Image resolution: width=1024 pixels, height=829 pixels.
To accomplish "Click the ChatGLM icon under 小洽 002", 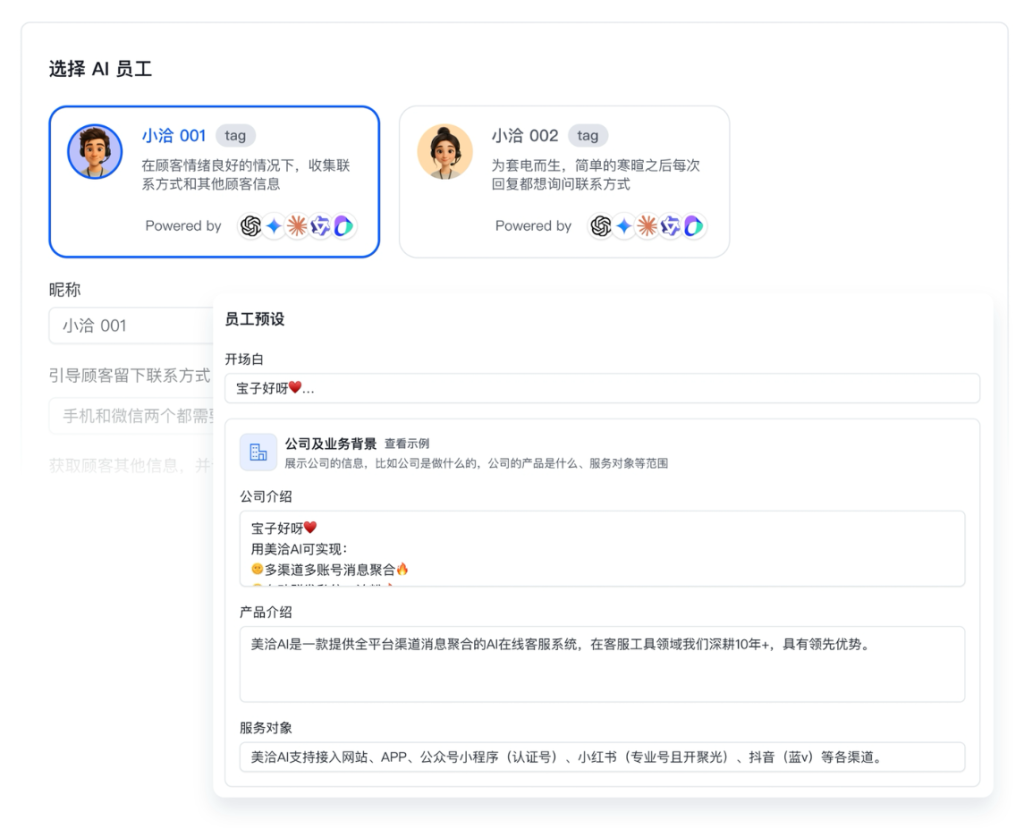I will coord(671,226).
